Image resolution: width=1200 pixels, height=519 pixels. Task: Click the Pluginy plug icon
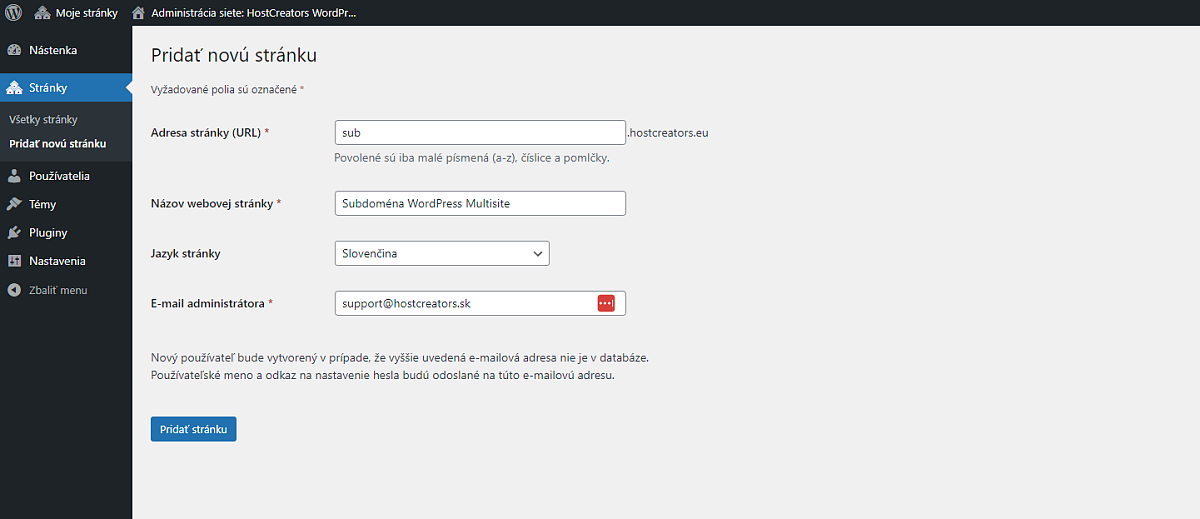[x=14, y=233]
